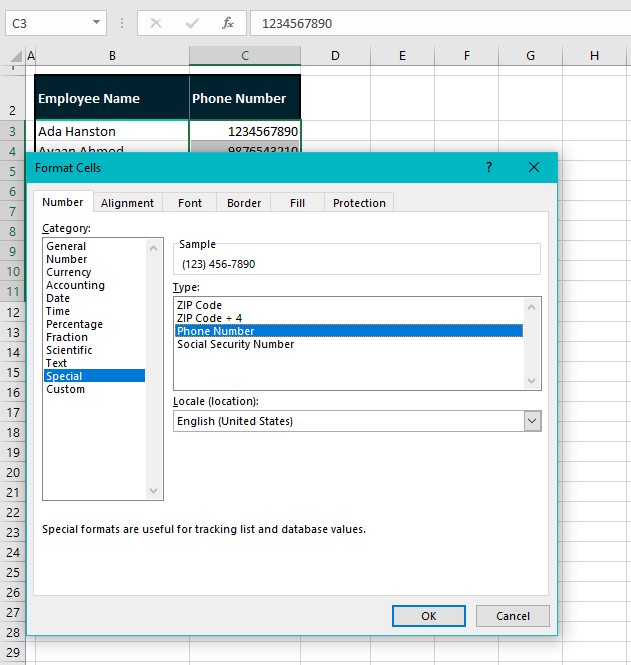The height and width of the screenshot is (665, 631).
Task: Select ZIP Code type
Action: (349, 305)
